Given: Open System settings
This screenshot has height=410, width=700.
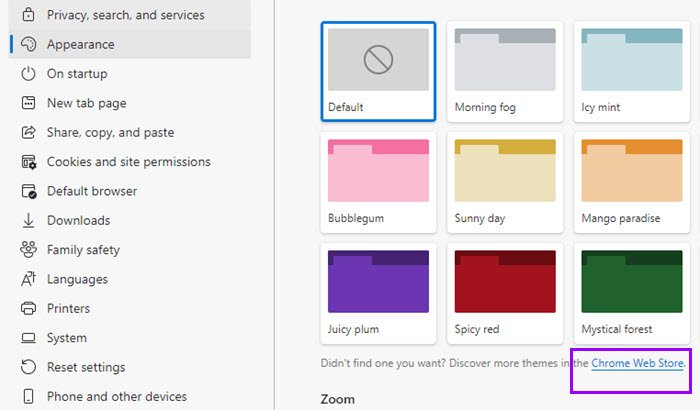Looking at the screenshot, I should (129, 338).
